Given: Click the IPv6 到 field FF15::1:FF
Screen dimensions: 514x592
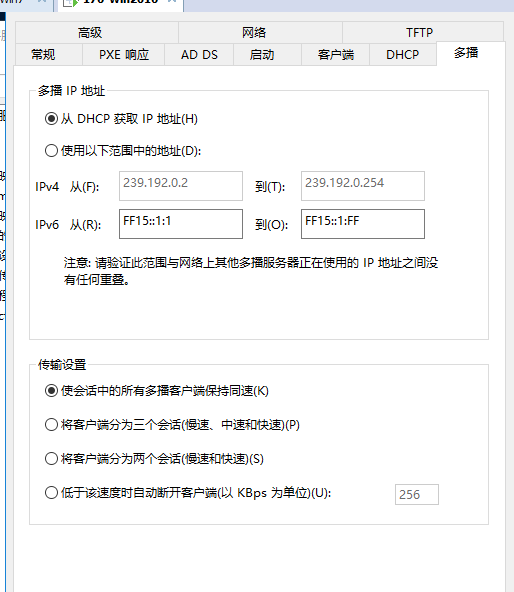Looking at the screenshot, I should (x=363, y=224).
